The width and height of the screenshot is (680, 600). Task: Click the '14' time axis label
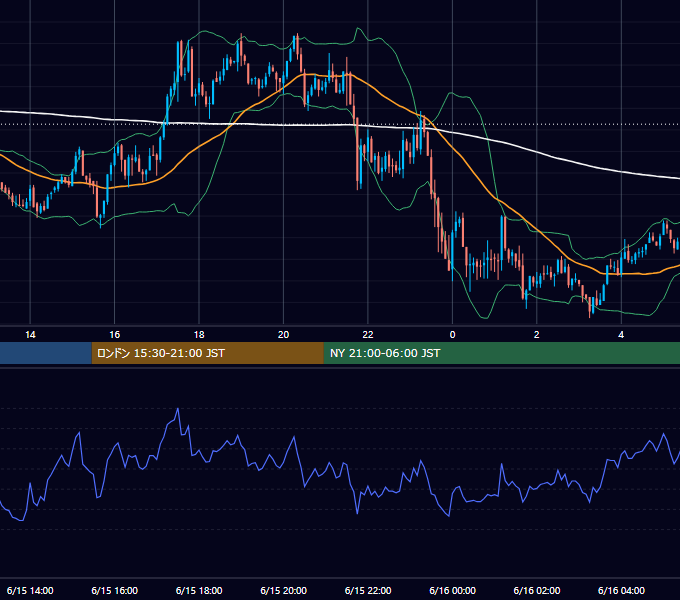pos(30,335)
